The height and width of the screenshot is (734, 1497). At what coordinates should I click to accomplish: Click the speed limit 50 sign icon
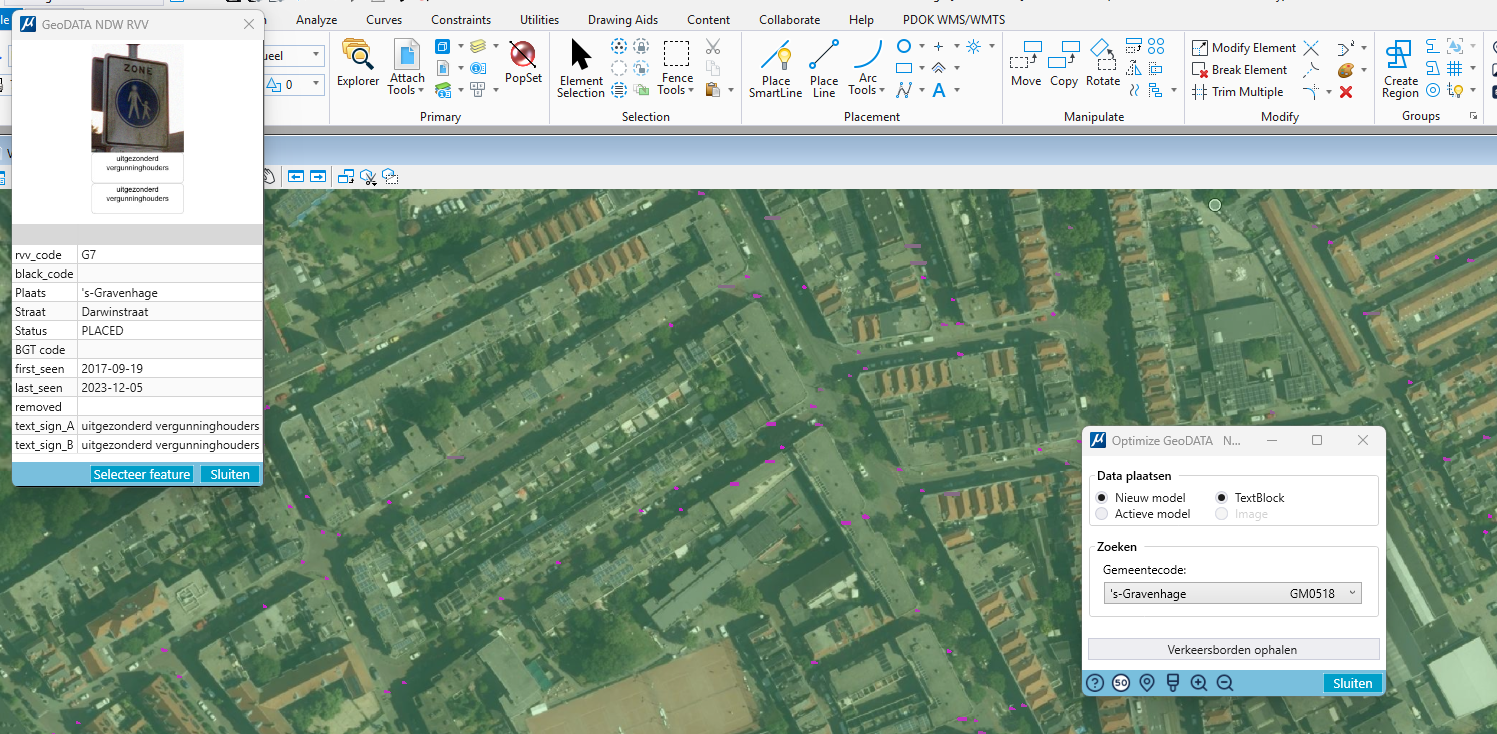click(x=1121, y=683)
